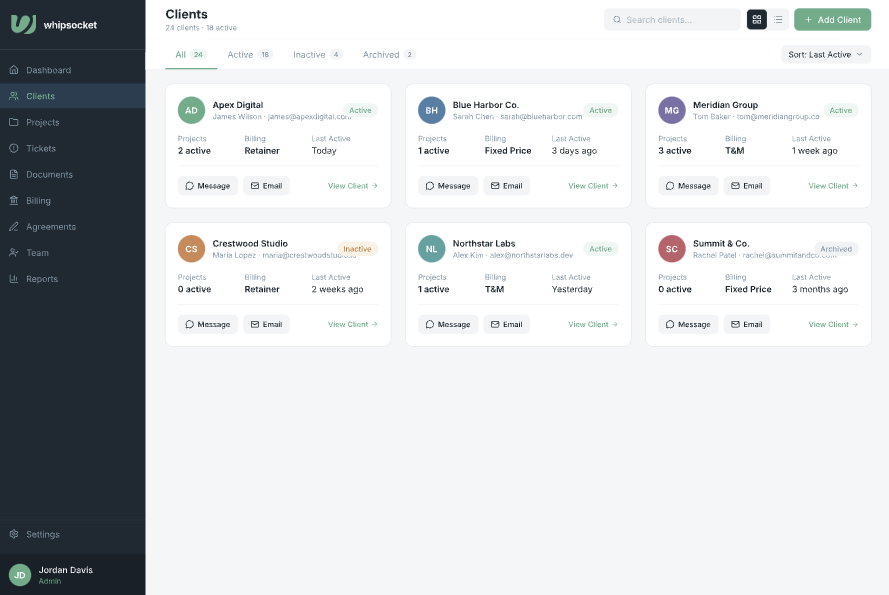
Task: Email Blue Harbor Co. from their card
Action: [507, 185]
